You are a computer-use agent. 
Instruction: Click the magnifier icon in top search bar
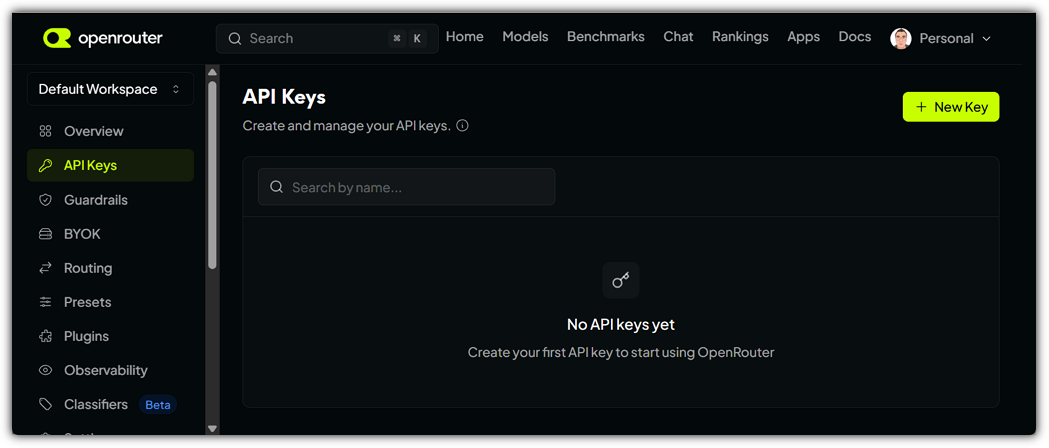pyautogui.click(x=234, y=39)
